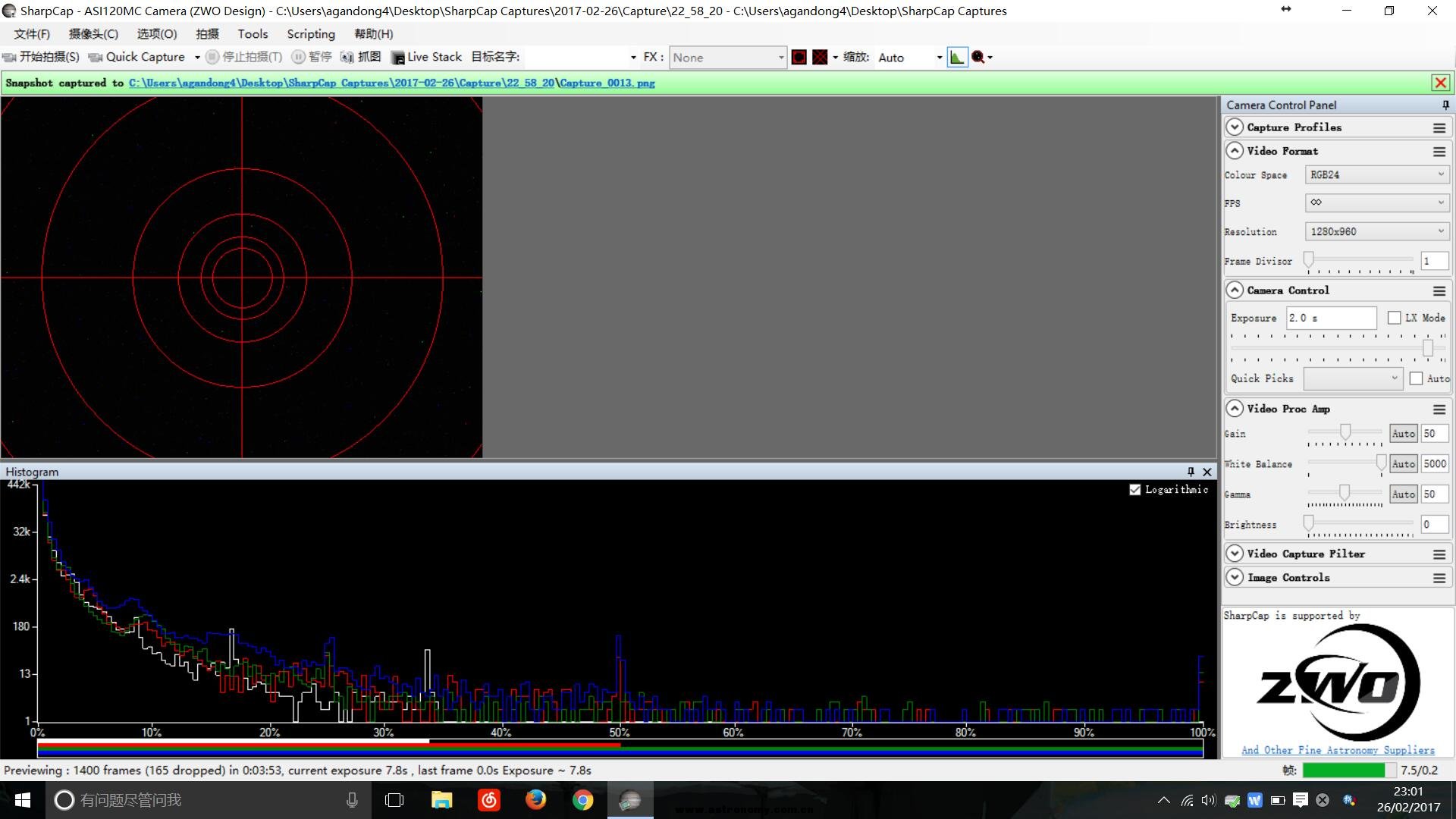The image size is (1456, 819).
Task: Collapse the Camera Control section
Action: [x=1235, y=290]
